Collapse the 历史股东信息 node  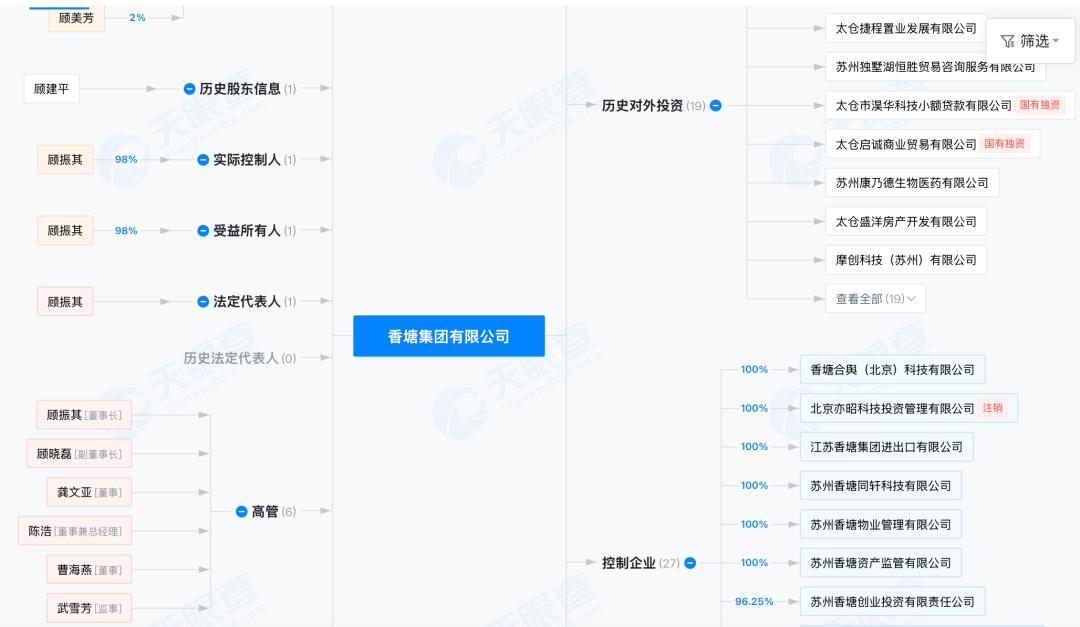point(189,89)
